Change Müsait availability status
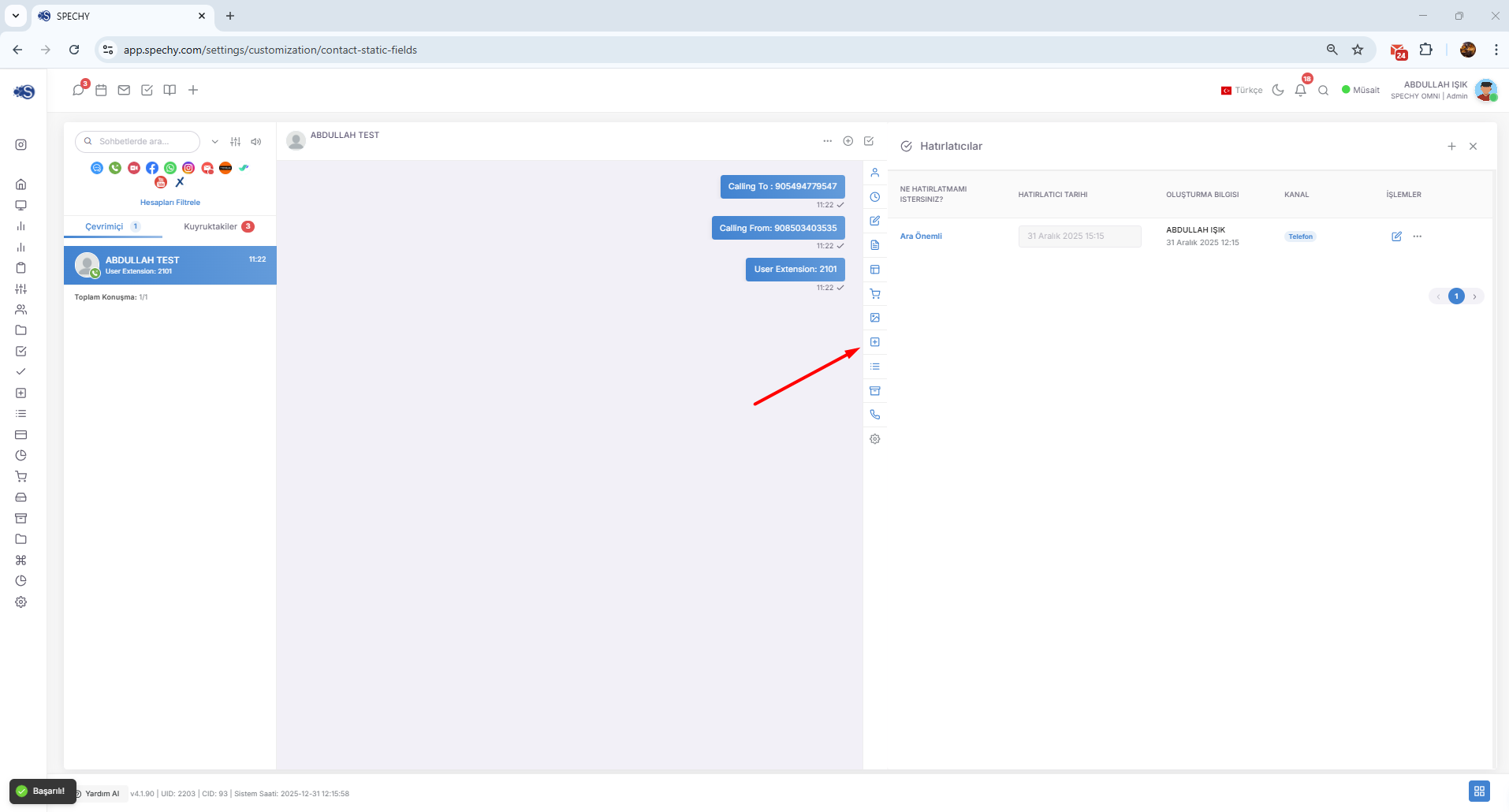 point(1361,90)
